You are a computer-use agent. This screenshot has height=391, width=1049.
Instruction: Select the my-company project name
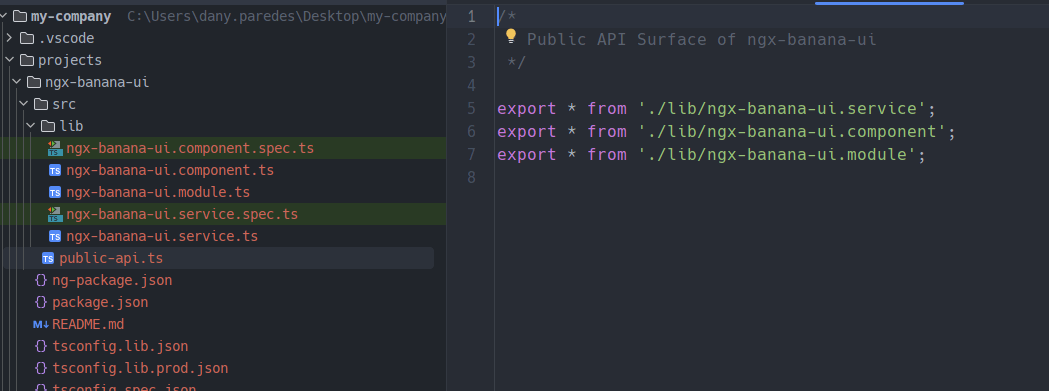pos(71,17)
